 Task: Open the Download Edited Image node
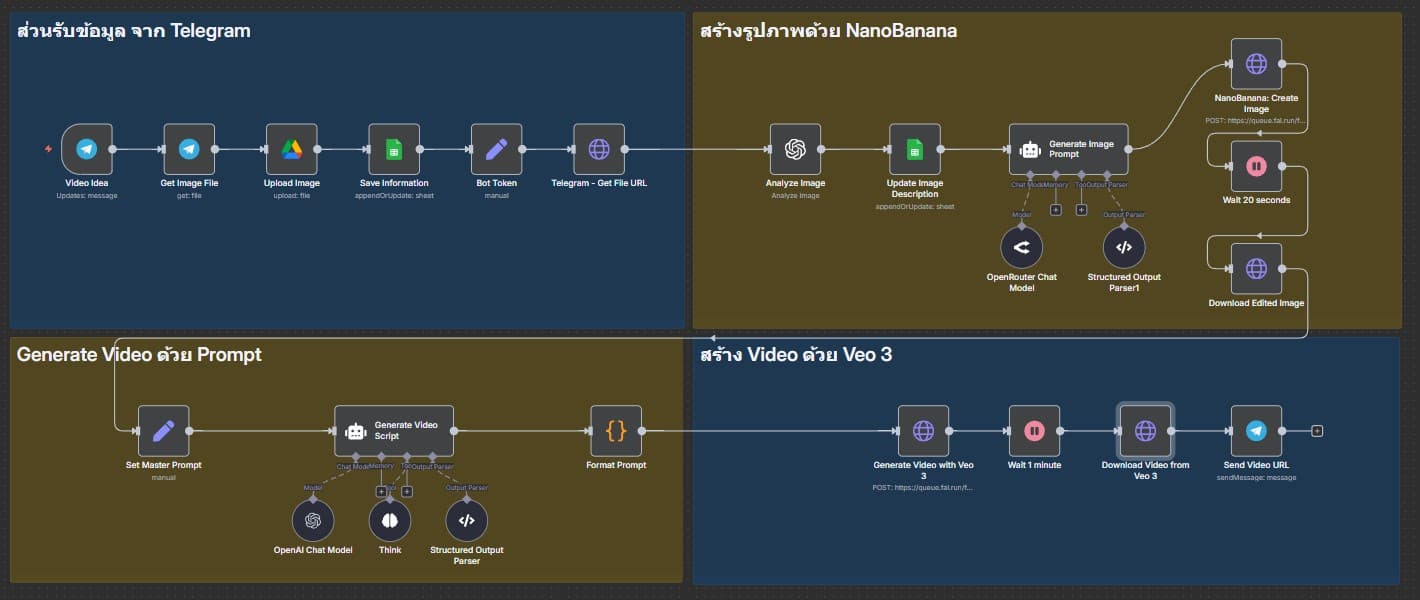coord(1256,269)
